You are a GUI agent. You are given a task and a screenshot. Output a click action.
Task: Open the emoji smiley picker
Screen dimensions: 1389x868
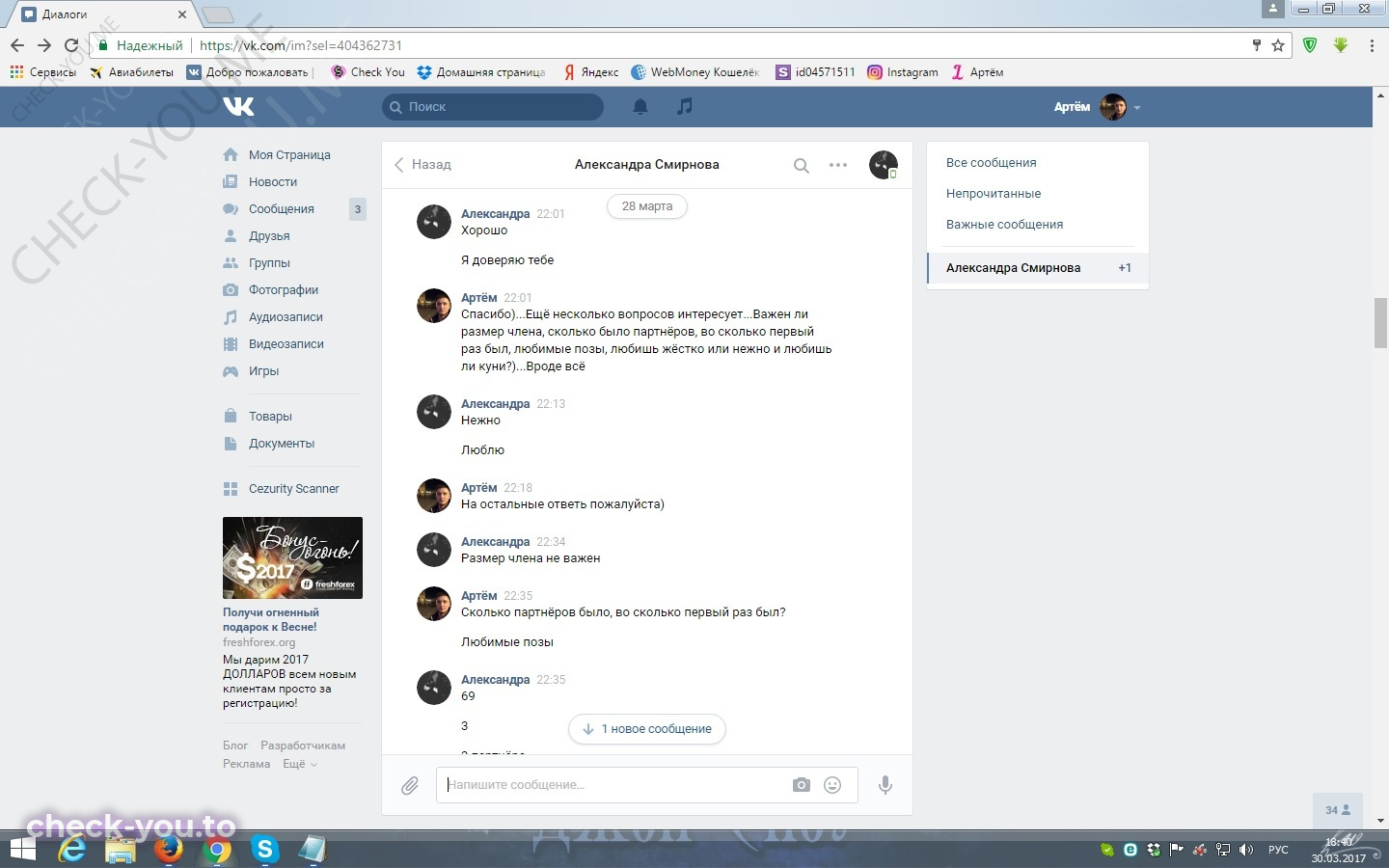[832, 785]
